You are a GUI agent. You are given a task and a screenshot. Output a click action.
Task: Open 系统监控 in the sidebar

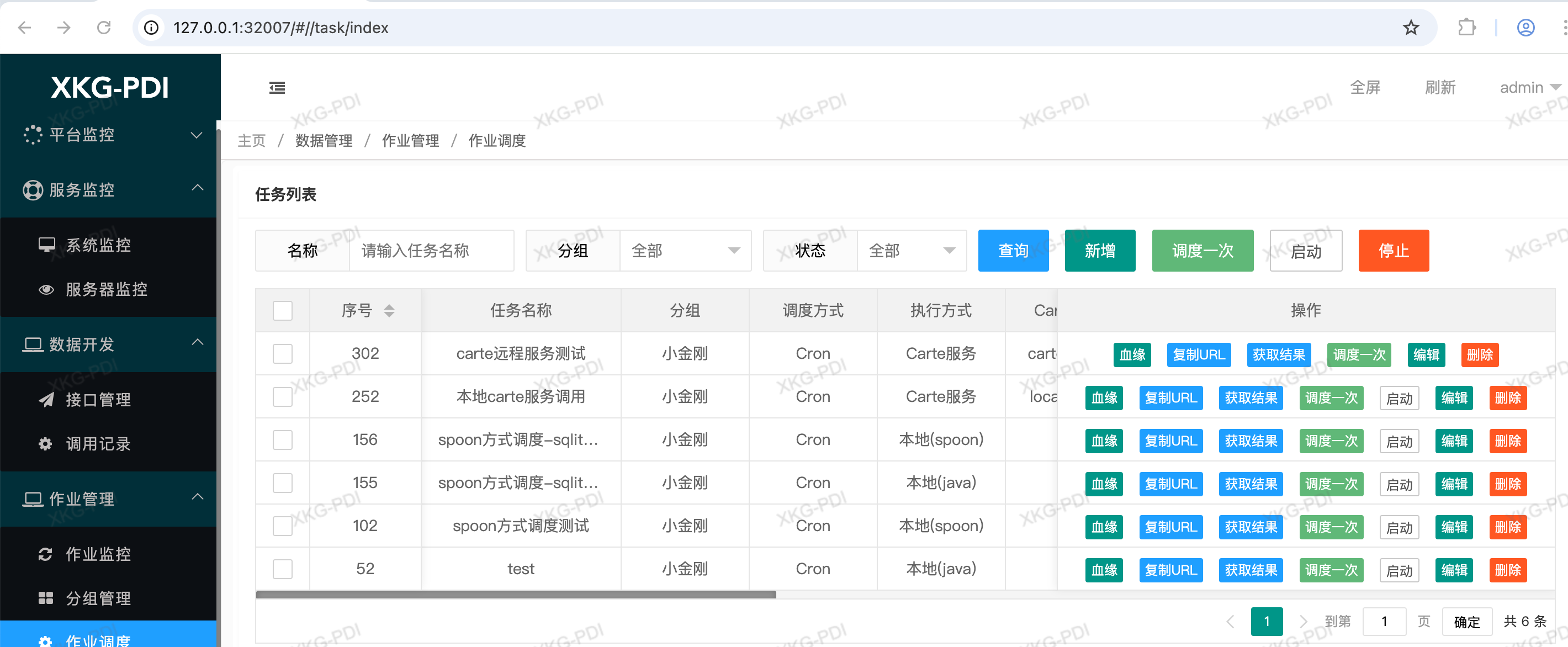pos(98,245)
